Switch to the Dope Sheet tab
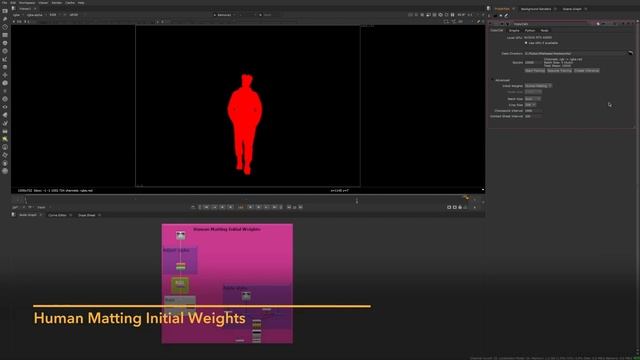640x360 pixels. pos(87,215)
